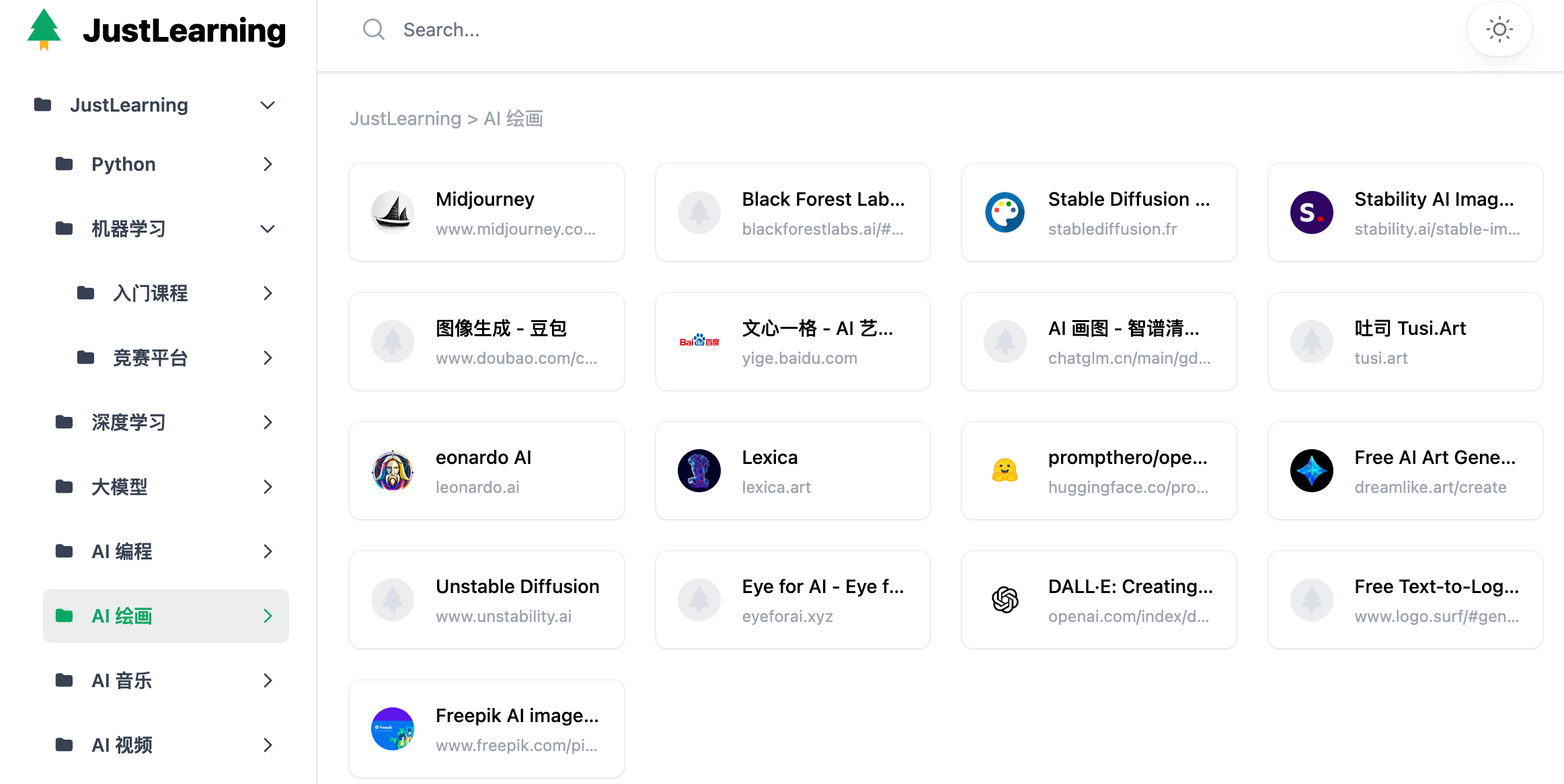The width and height of the screenshot is (1564, 784).
Task: Expand the Python folder arrow
Action: (268, 165)
